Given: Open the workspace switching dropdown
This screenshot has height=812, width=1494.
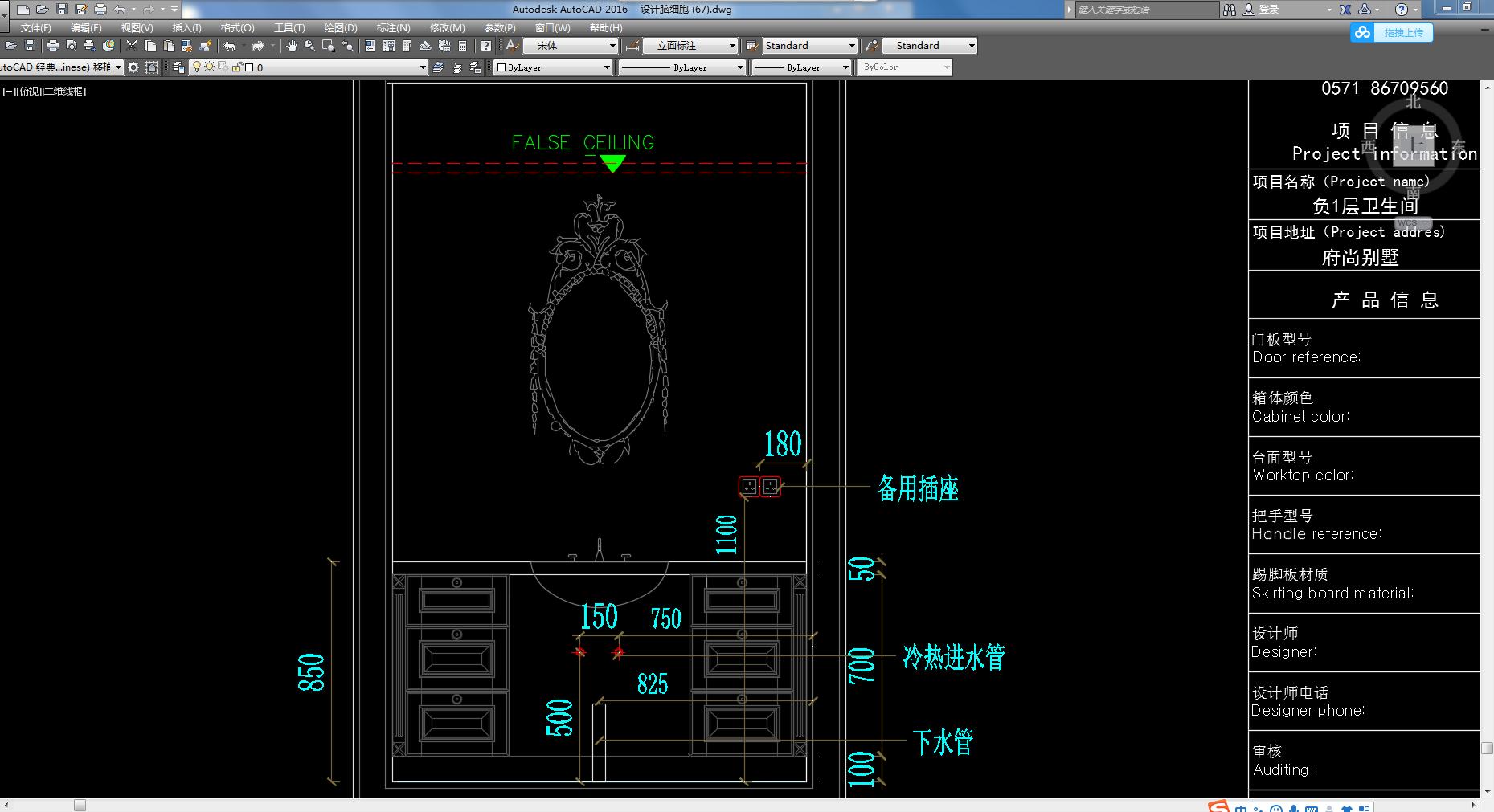Looking at the screenshot, I should [x=118, y=67].
